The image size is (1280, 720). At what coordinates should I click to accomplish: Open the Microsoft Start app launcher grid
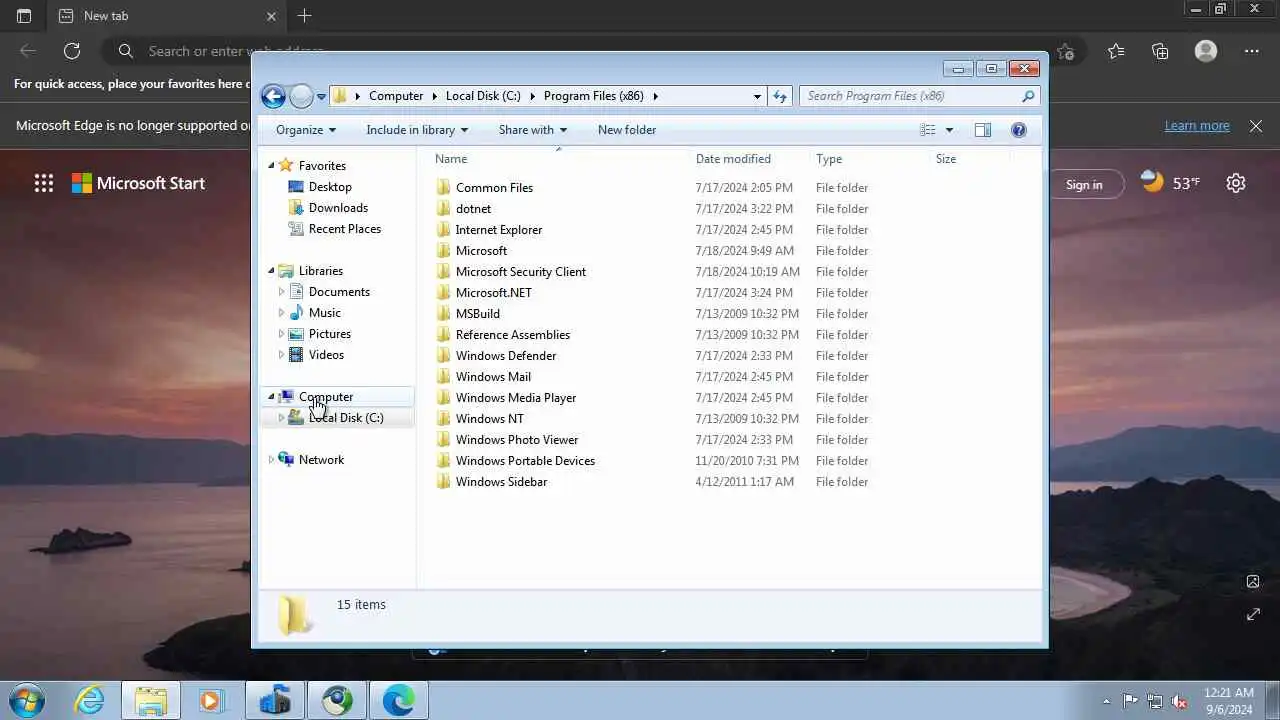(44, 183)
